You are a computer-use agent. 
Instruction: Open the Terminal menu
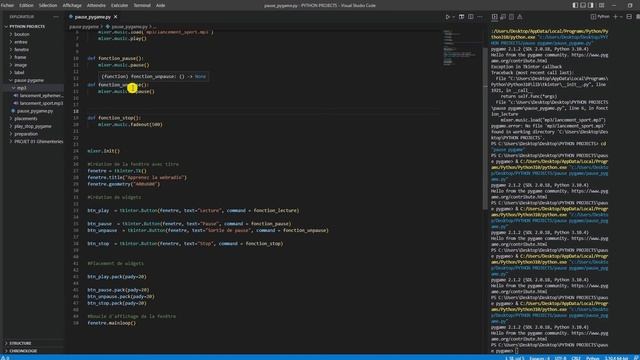tap(142, 5)
